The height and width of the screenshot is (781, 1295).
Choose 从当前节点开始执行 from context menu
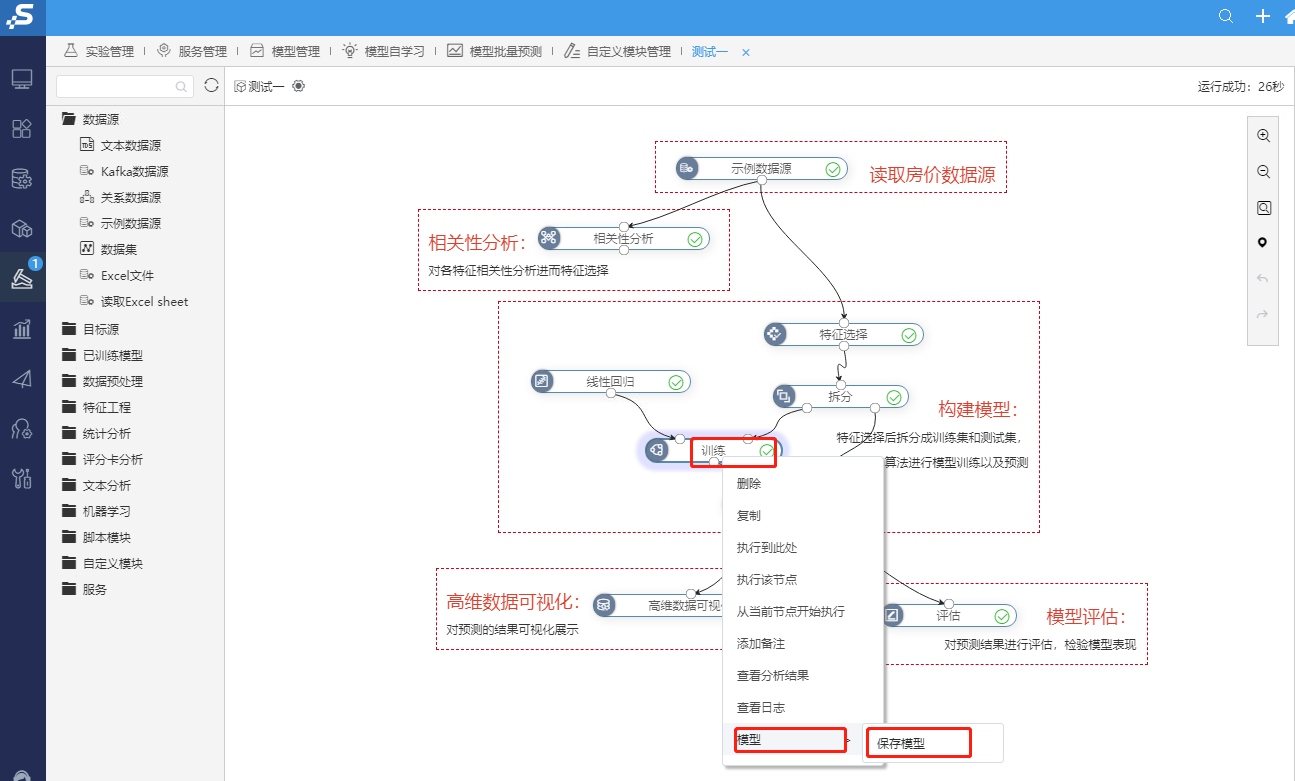click(x=803, y=612)
